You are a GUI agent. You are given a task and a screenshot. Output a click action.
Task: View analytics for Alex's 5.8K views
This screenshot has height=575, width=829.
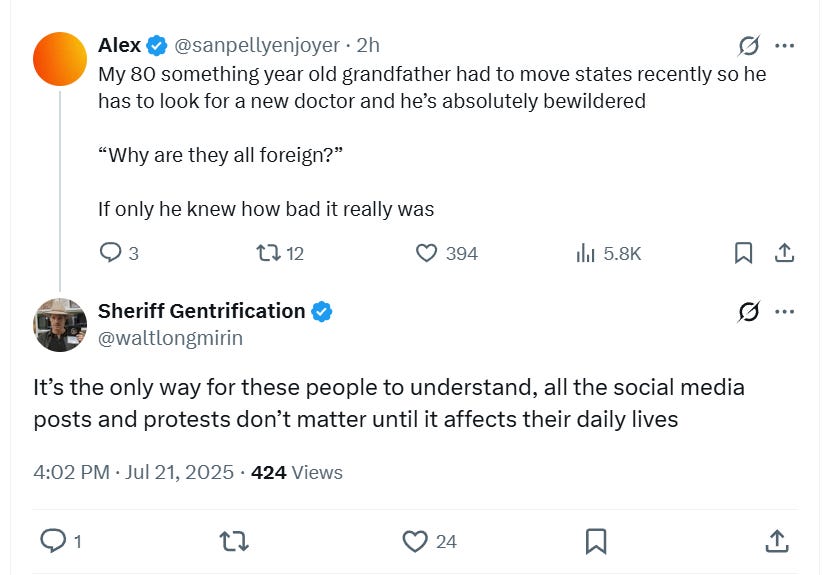pyautogui.click(x=586, y=254)
